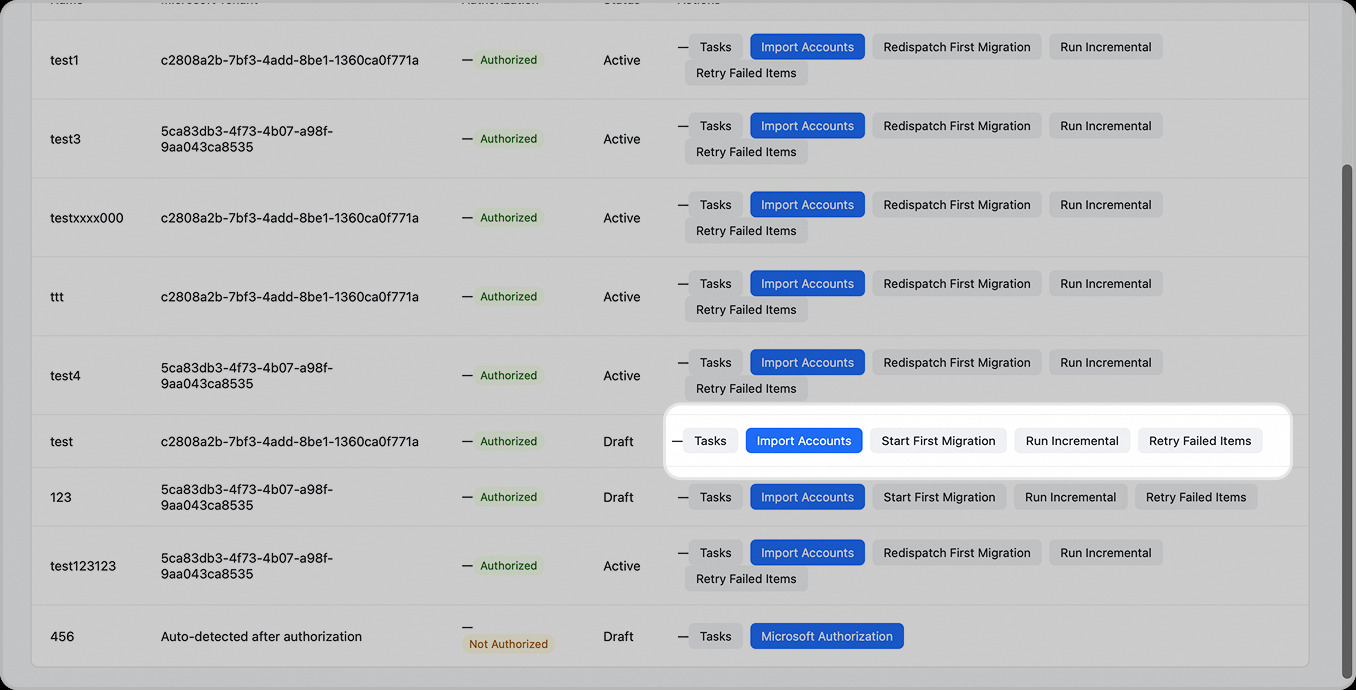The width and height of the screenshot is (1356, 690).
Task: Click the vertical scrollbar of the page
Action: tap(1347, 420)
